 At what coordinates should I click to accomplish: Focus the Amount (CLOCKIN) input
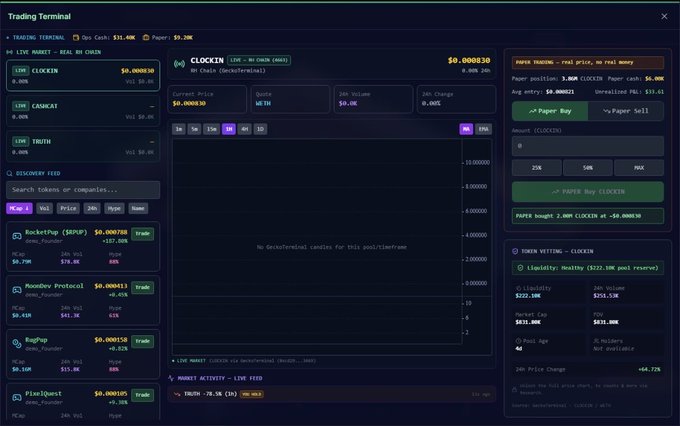coord(588,146)
